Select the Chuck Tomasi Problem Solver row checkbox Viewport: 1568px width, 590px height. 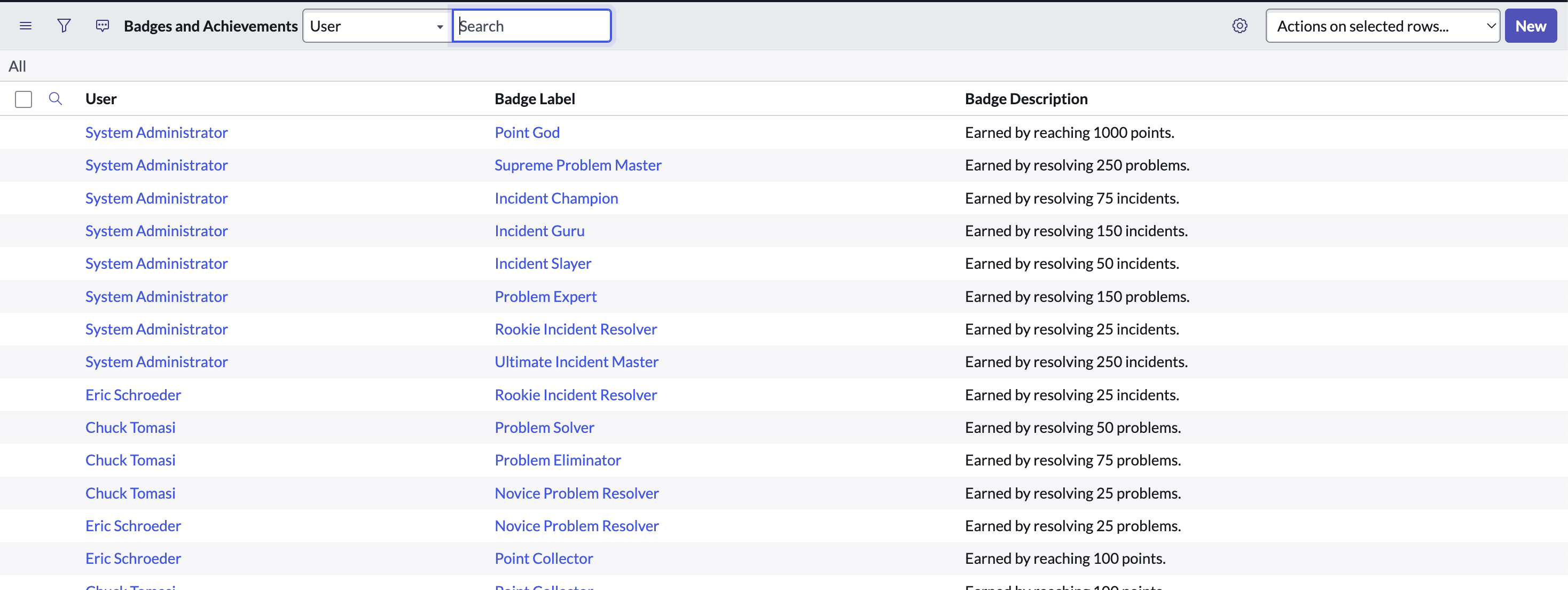coord(23,427)
